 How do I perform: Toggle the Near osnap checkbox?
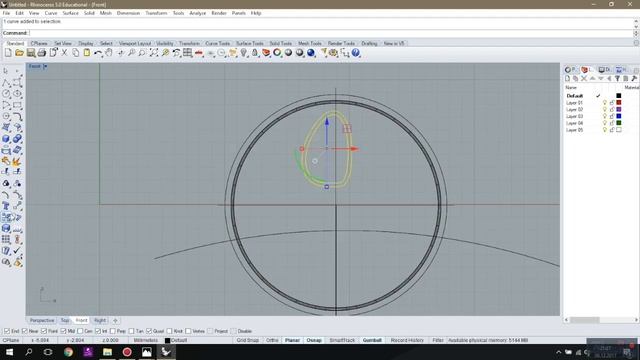[x=24, y=331]
